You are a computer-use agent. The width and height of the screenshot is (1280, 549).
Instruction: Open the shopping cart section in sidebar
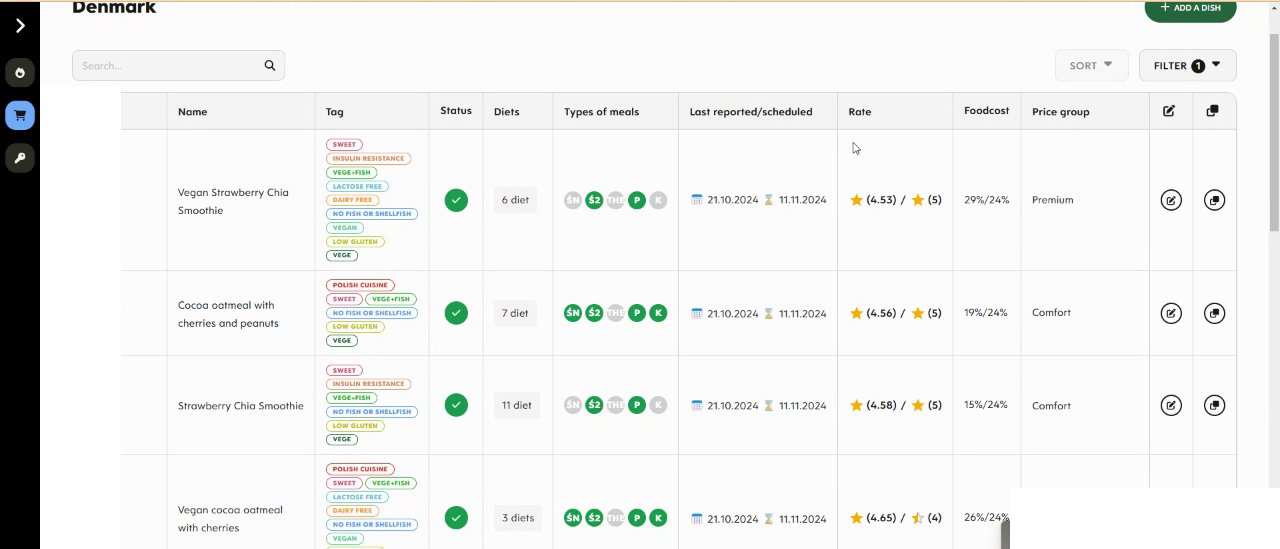point(20,116)
